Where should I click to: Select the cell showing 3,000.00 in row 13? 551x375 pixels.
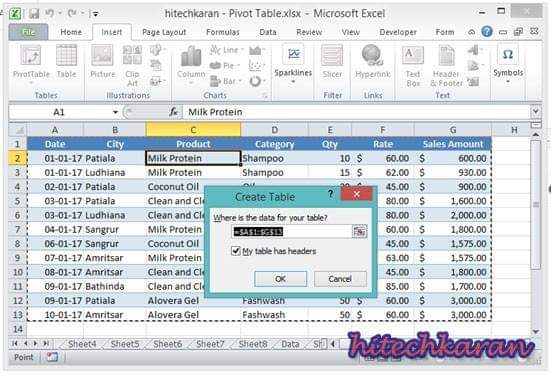pyautogui.click(x=453, y=315)
